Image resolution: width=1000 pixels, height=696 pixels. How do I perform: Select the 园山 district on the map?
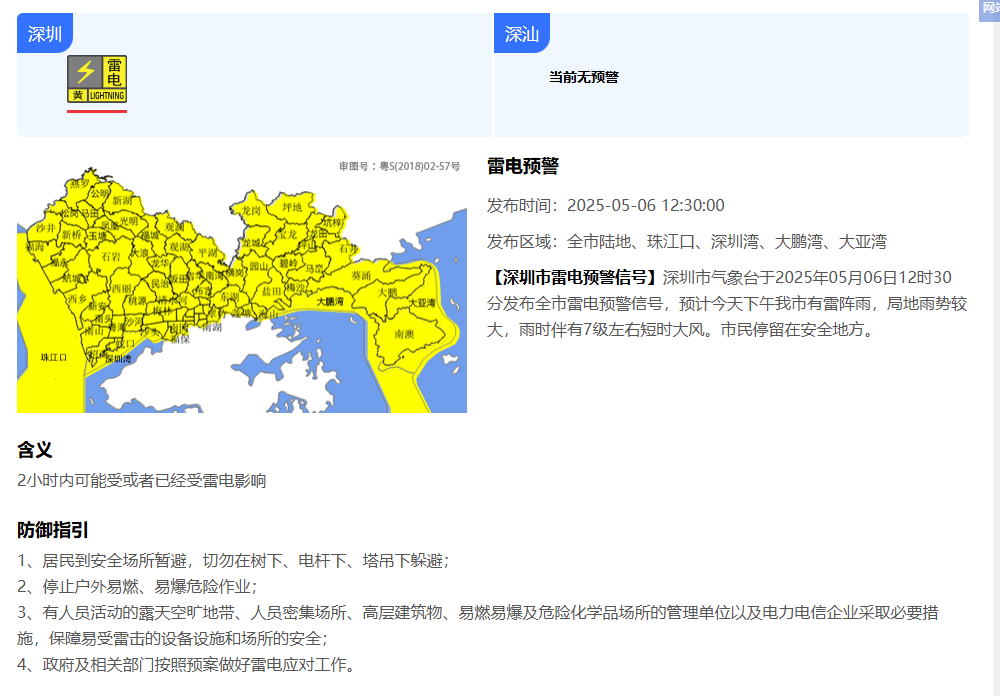(258, 266)
